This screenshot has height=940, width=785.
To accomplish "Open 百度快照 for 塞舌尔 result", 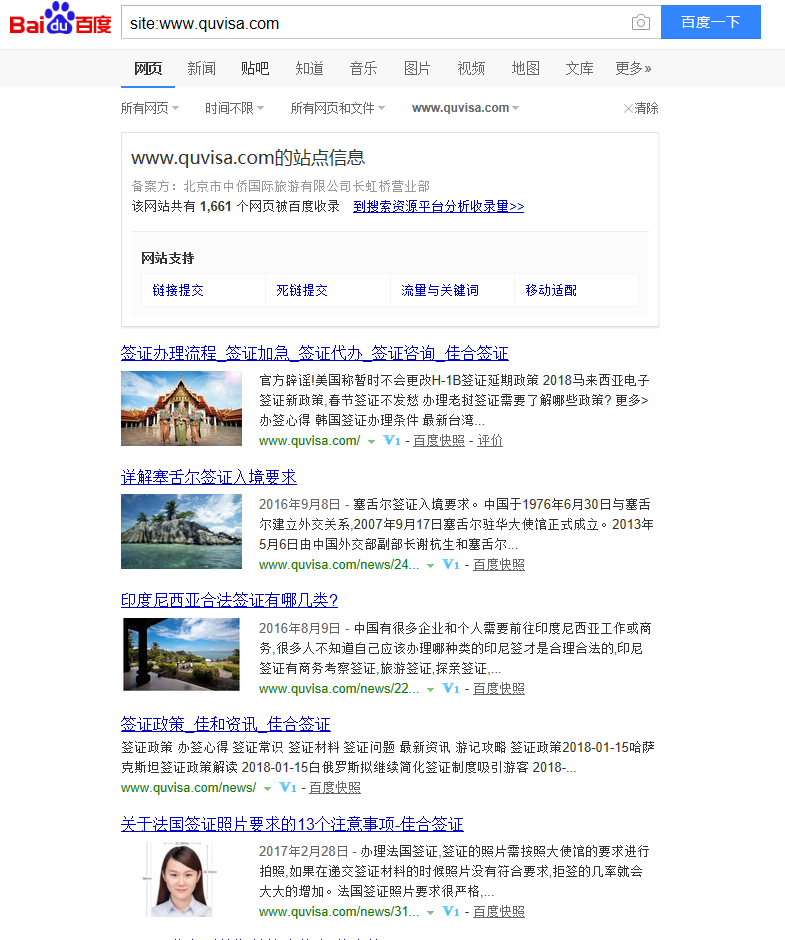I will point(499,565).
